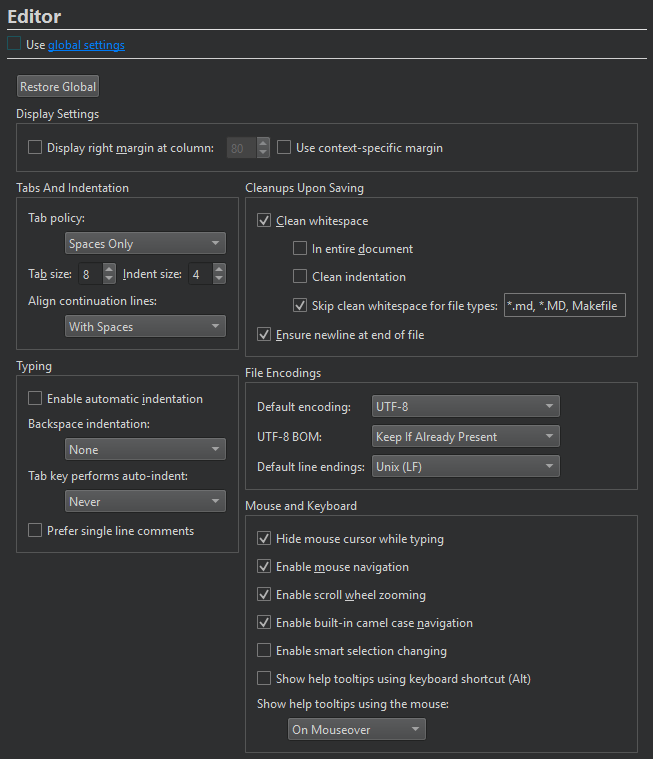Image resolution: width=653 pixels, height=759 pixels.
Task: Click the skip file types text field
Action: pos(565,306)
